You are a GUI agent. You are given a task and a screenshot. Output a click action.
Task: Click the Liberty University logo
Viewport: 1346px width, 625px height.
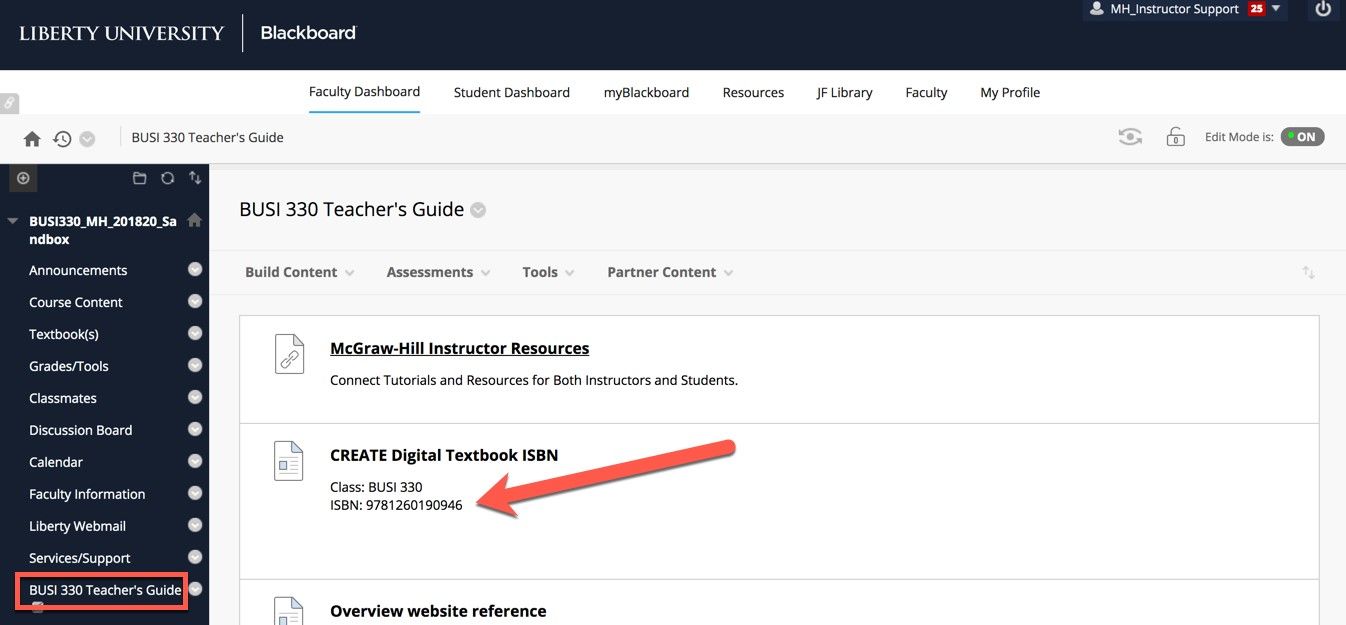(x=122, y=33)
